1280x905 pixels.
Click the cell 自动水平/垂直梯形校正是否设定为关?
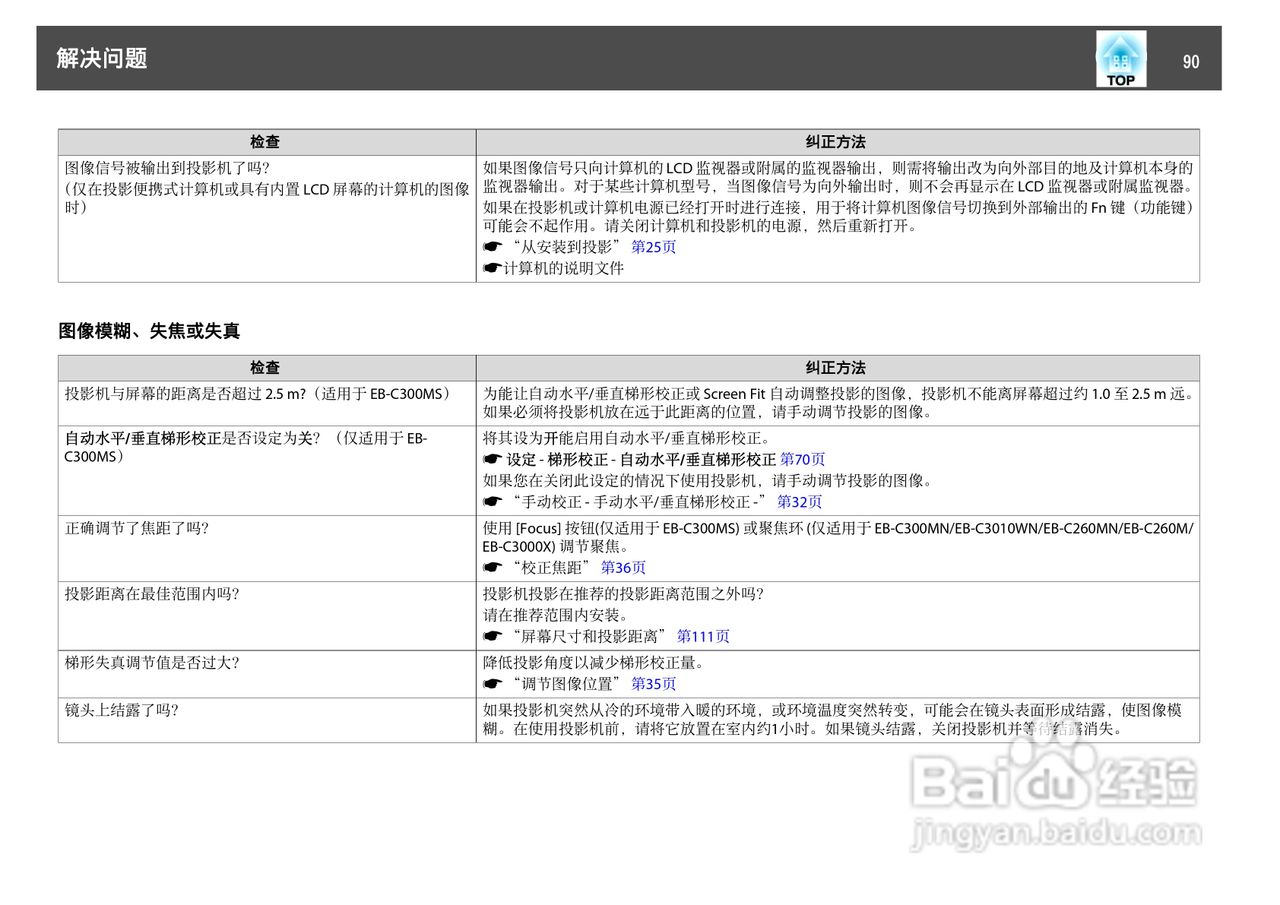click(267, 471)
